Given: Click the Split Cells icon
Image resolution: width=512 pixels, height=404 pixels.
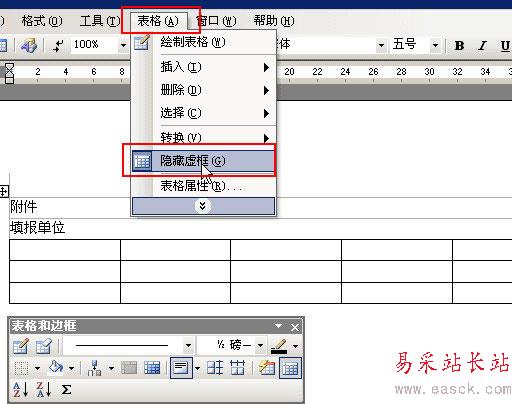Looking at the screenshot, I should click(152, 368).
